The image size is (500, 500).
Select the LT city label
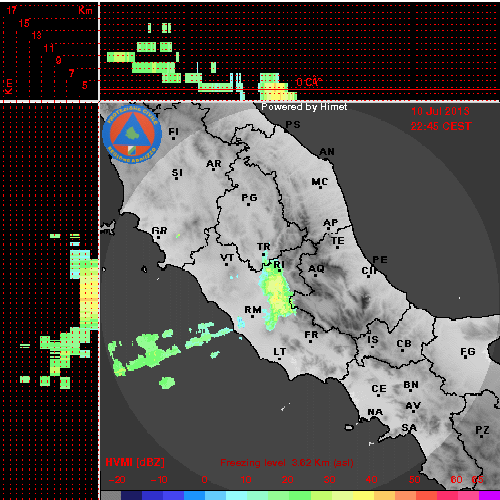pos(280,352)
